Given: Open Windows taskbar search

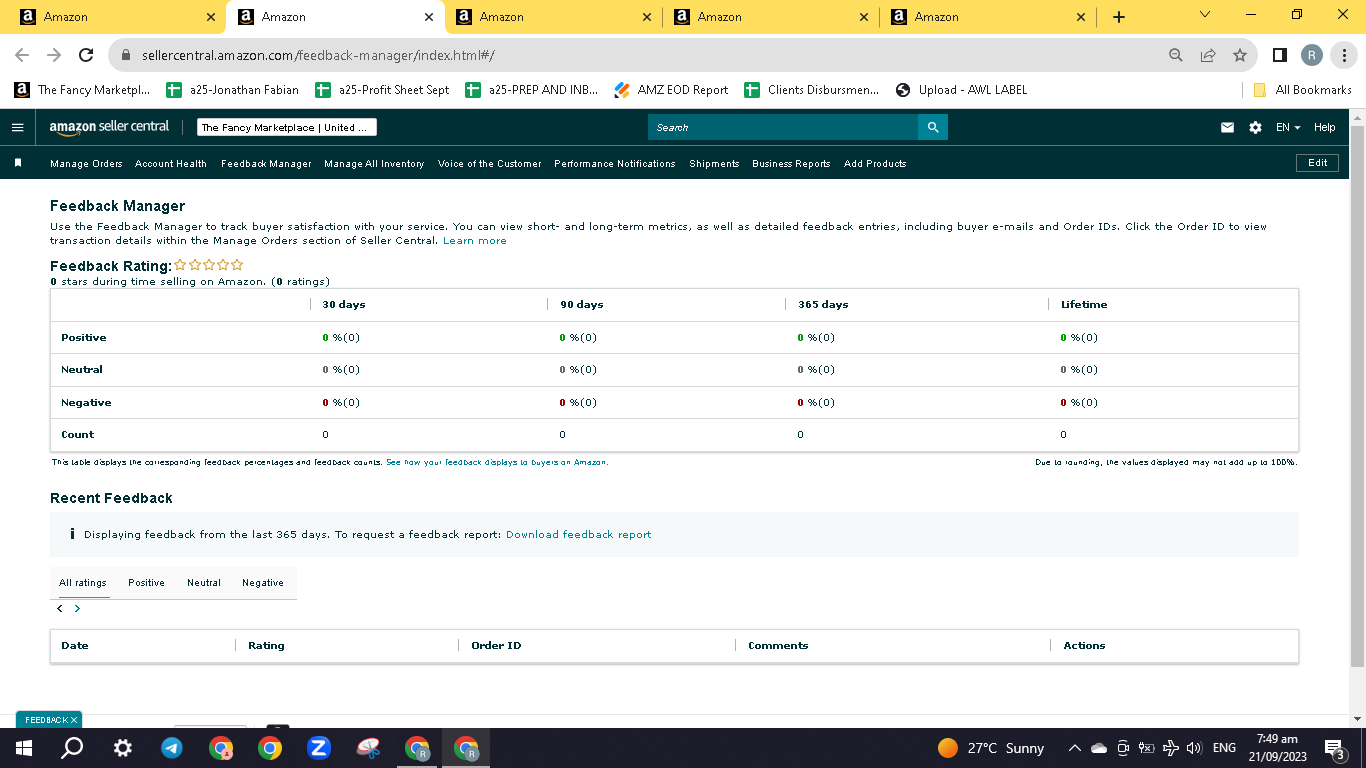Looking at the screenshot, I should point(72,748).
